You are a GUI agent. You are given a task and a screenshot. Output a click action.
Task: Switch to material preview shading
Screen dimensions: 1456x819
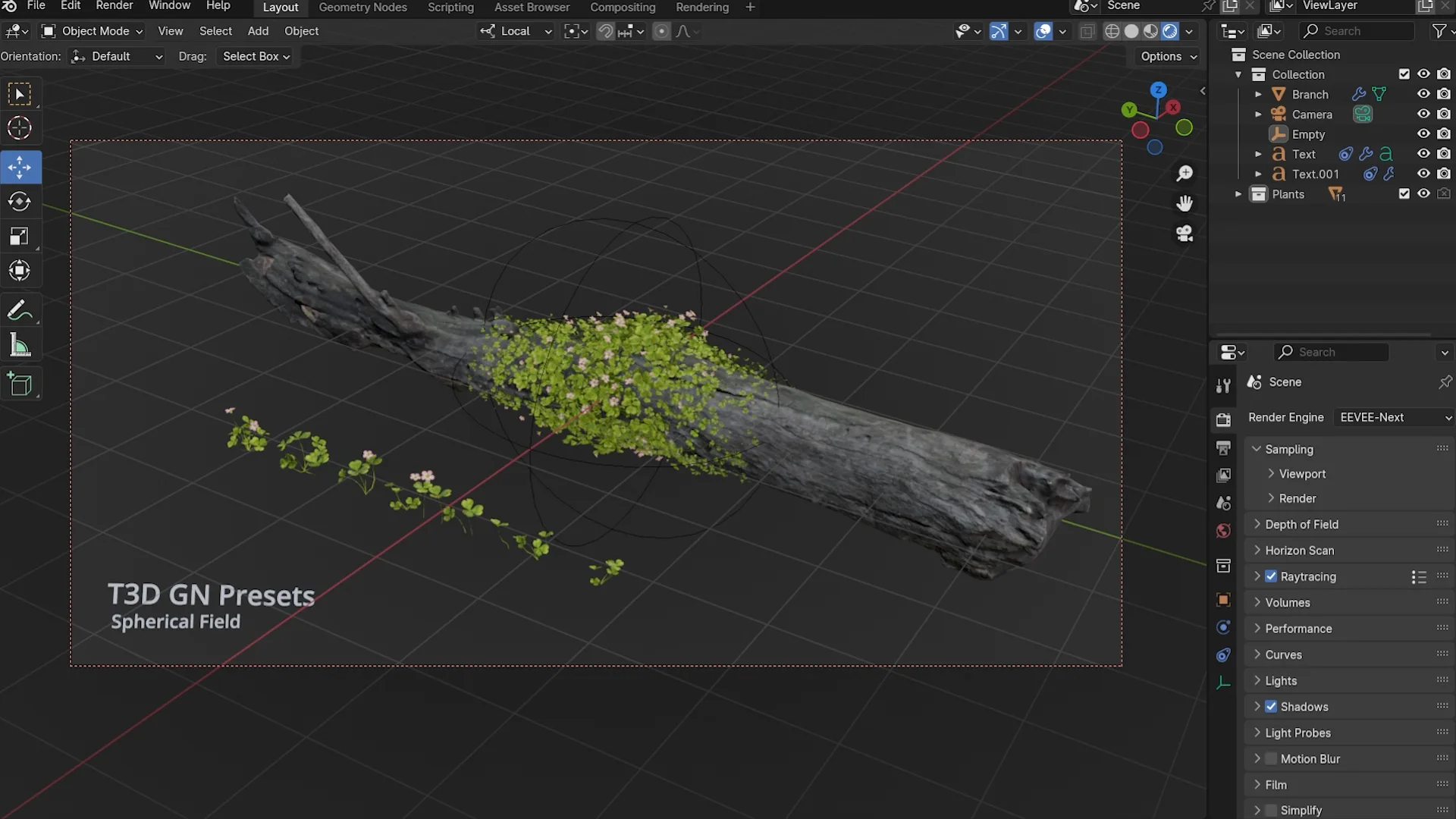[x=1151, y=31]
